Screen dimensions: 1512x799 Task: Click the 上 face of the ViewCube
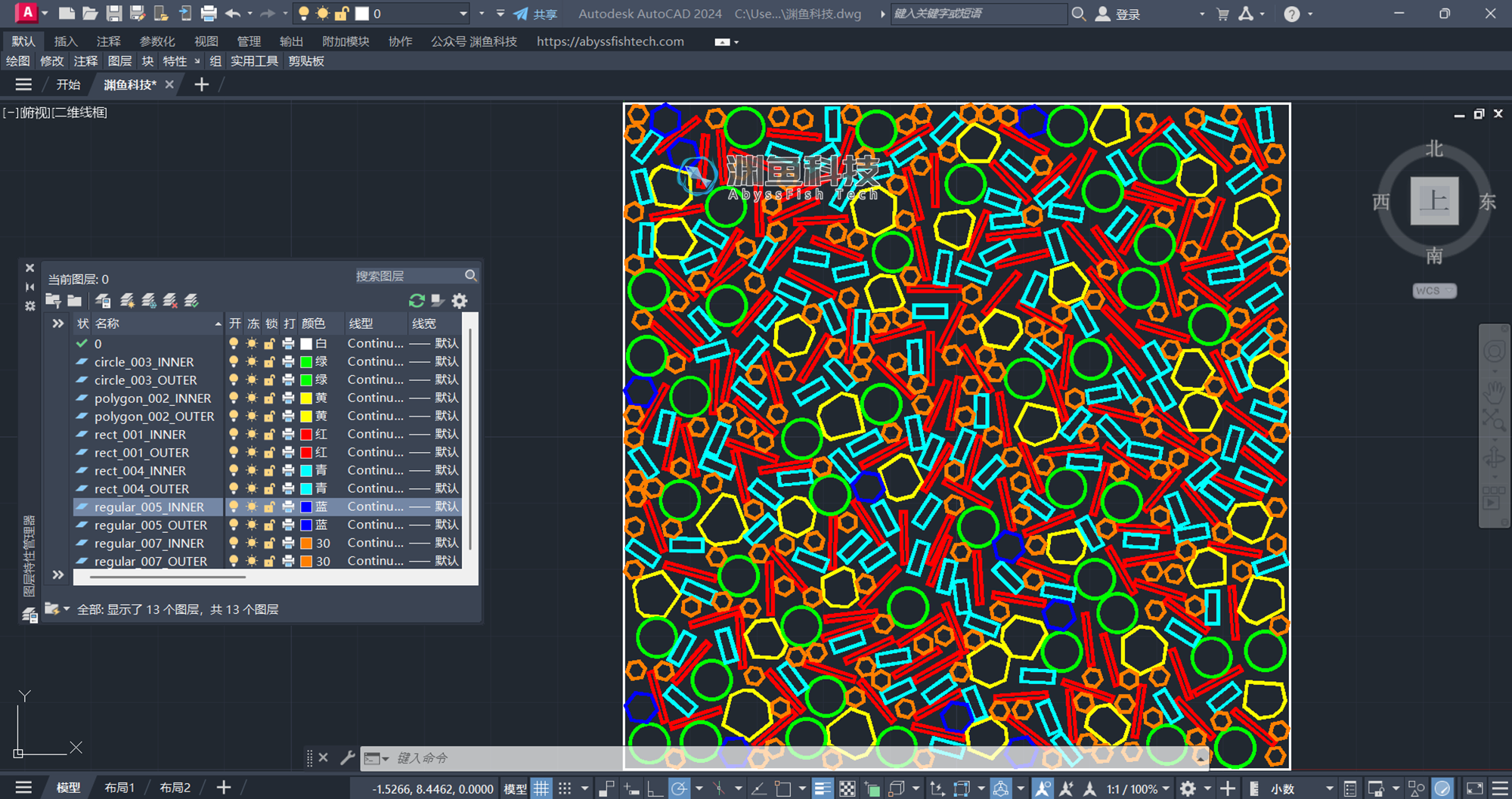(x=1434, y=201)
